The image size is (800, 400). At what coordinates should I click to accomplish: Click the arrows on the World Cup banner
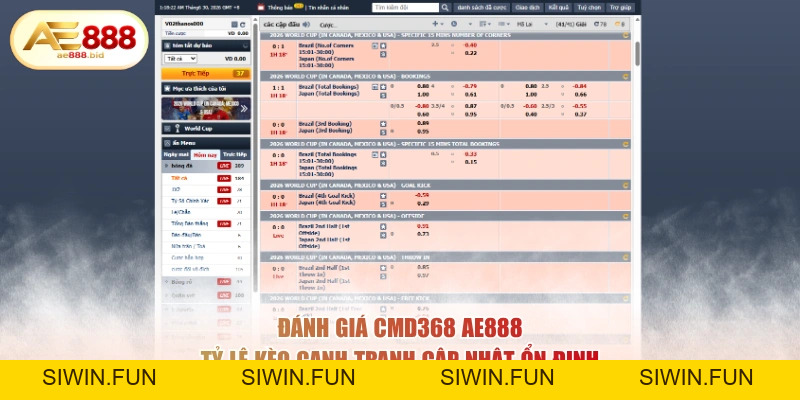coord(244,108)
